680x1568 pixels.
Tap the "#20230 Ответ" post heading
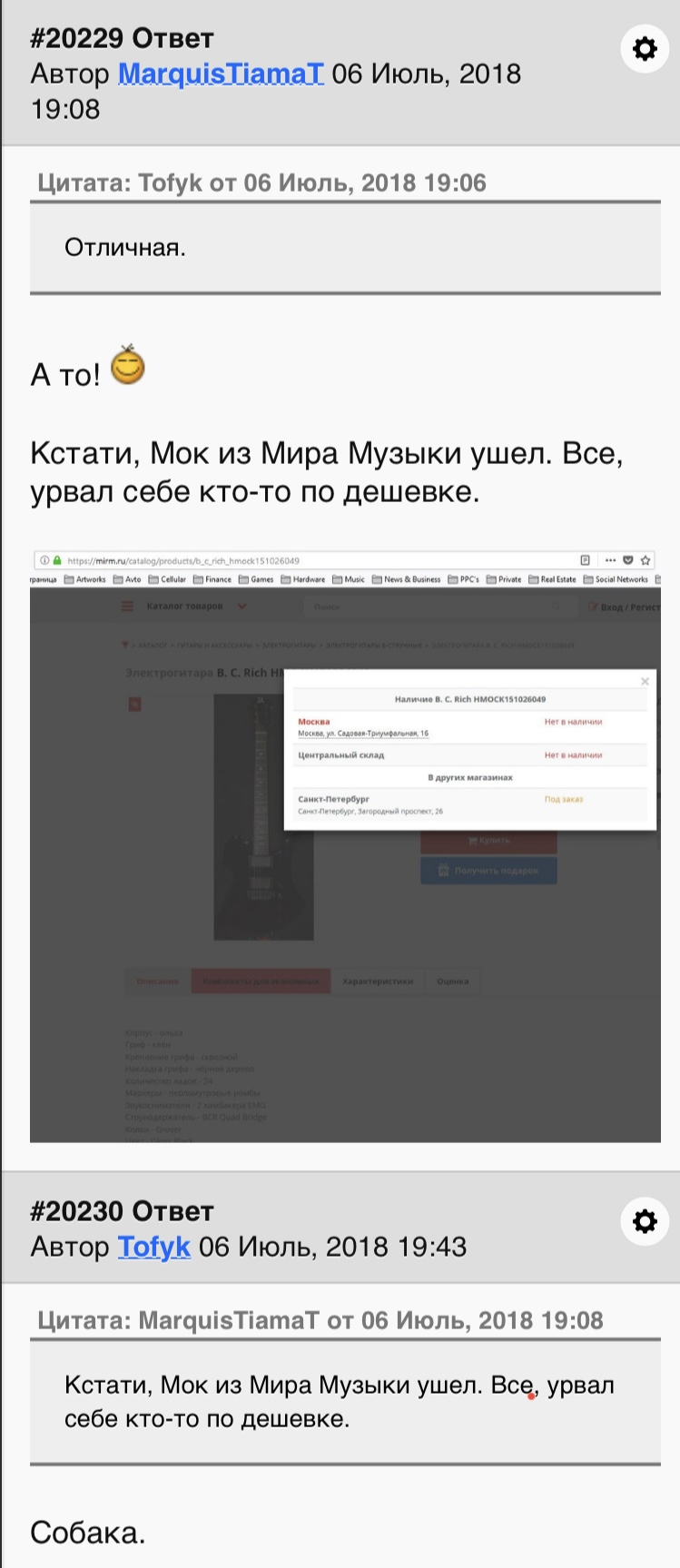tap(122, 1211)
